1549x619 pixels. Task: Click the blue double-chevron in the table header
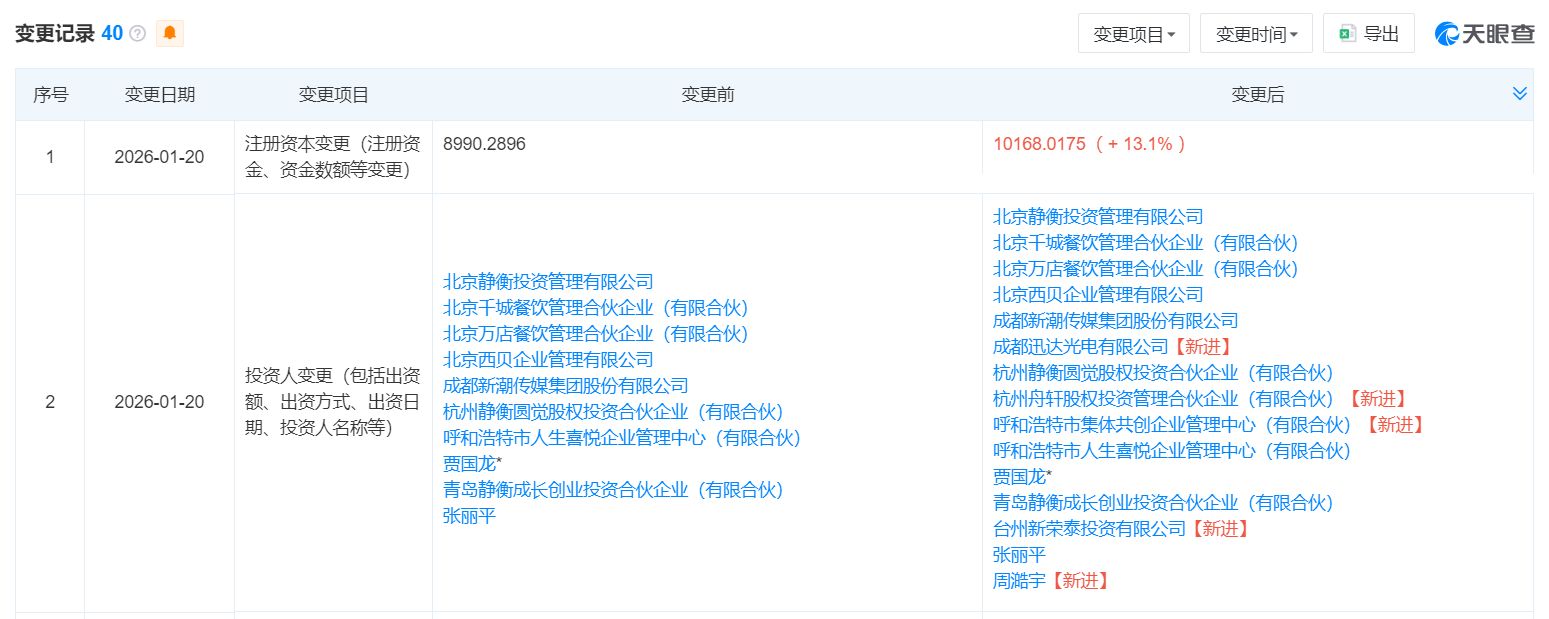pos(1521,93)
